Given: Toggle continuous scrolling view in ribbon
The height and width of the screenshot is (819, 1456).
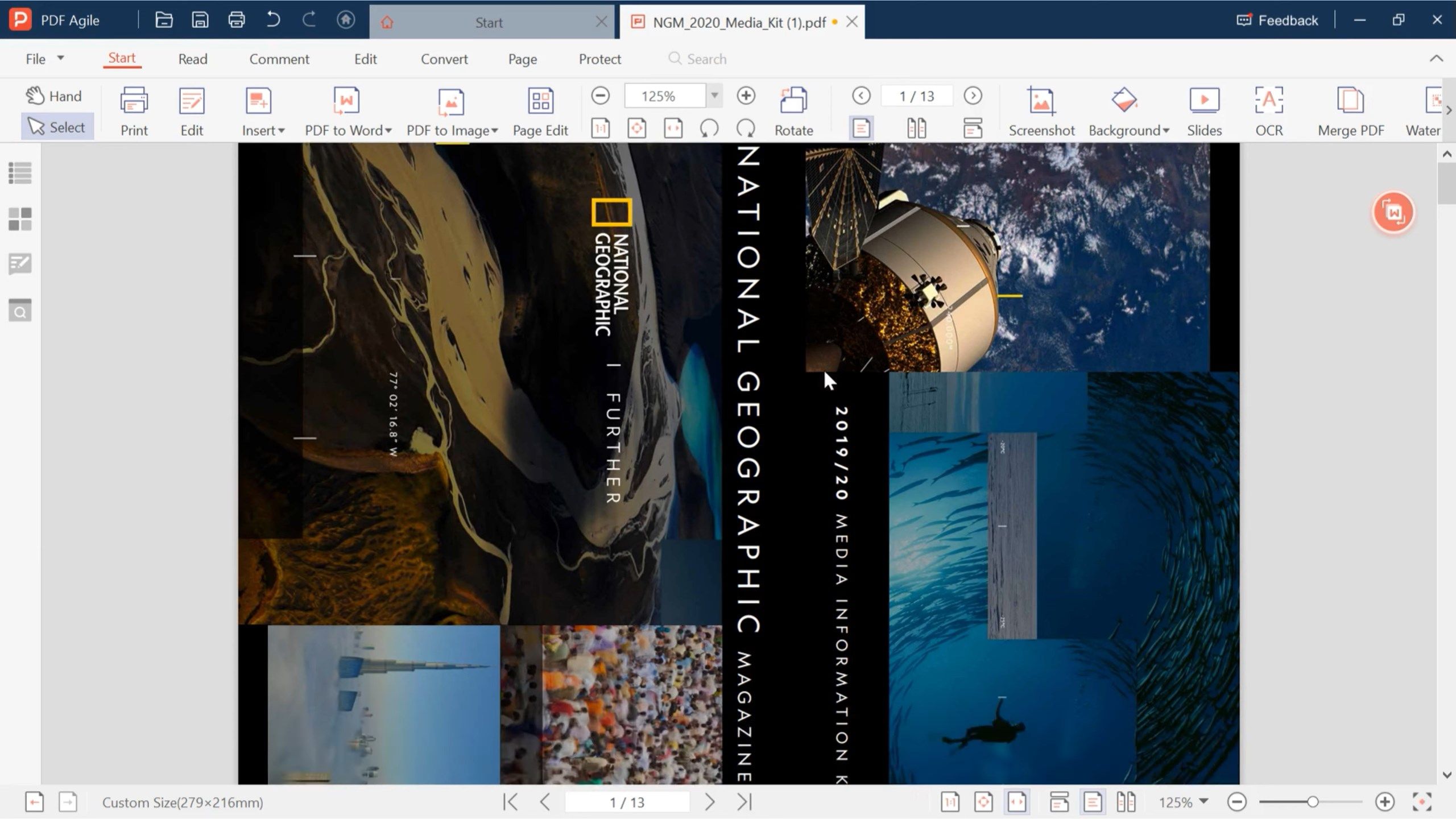Looking at the screenshot, I should 973,129.
